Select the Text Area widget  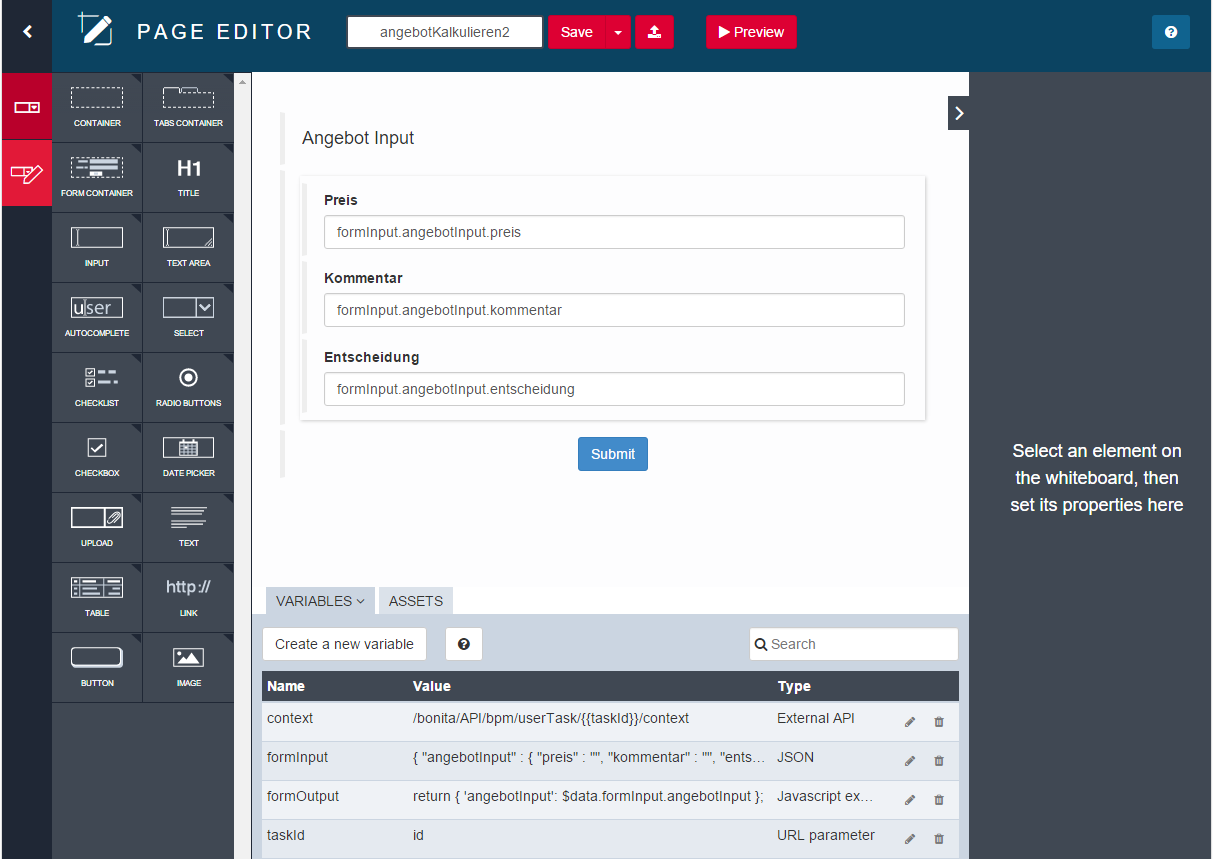point(188,247)
